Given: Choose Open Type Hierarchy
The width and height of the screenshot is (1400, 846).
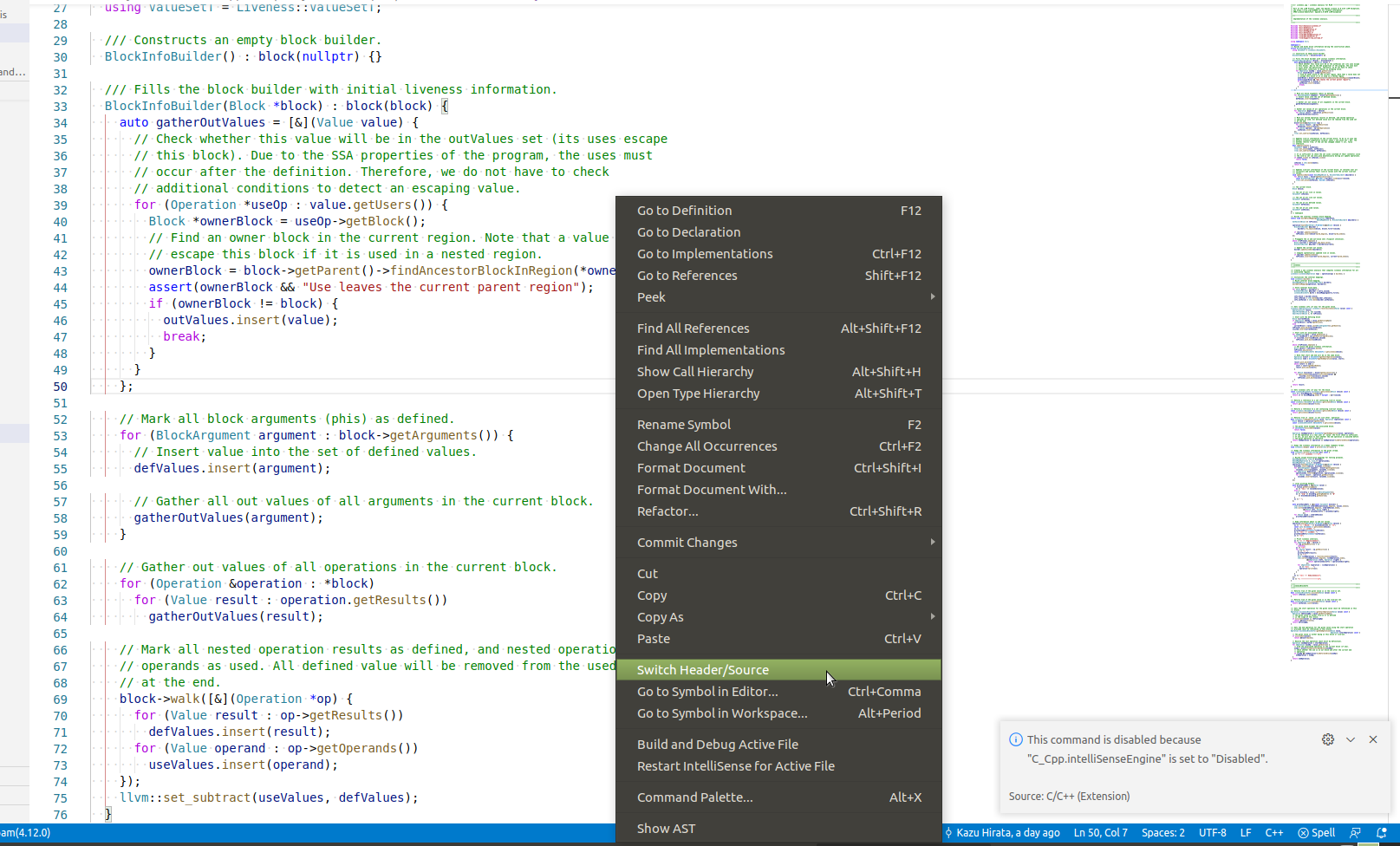Looking at the screenshot, I should (x=778, y=394).
